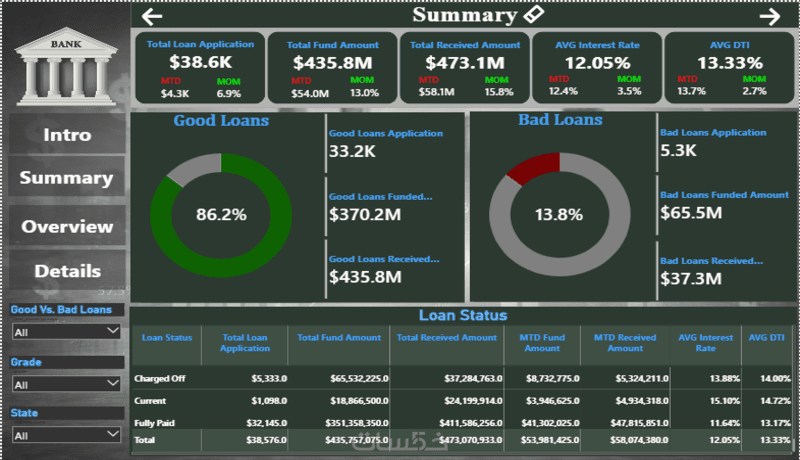Click Charged Off fund amount $65,532,225.0
Viewport: 800px width, 460px height.
359,378
